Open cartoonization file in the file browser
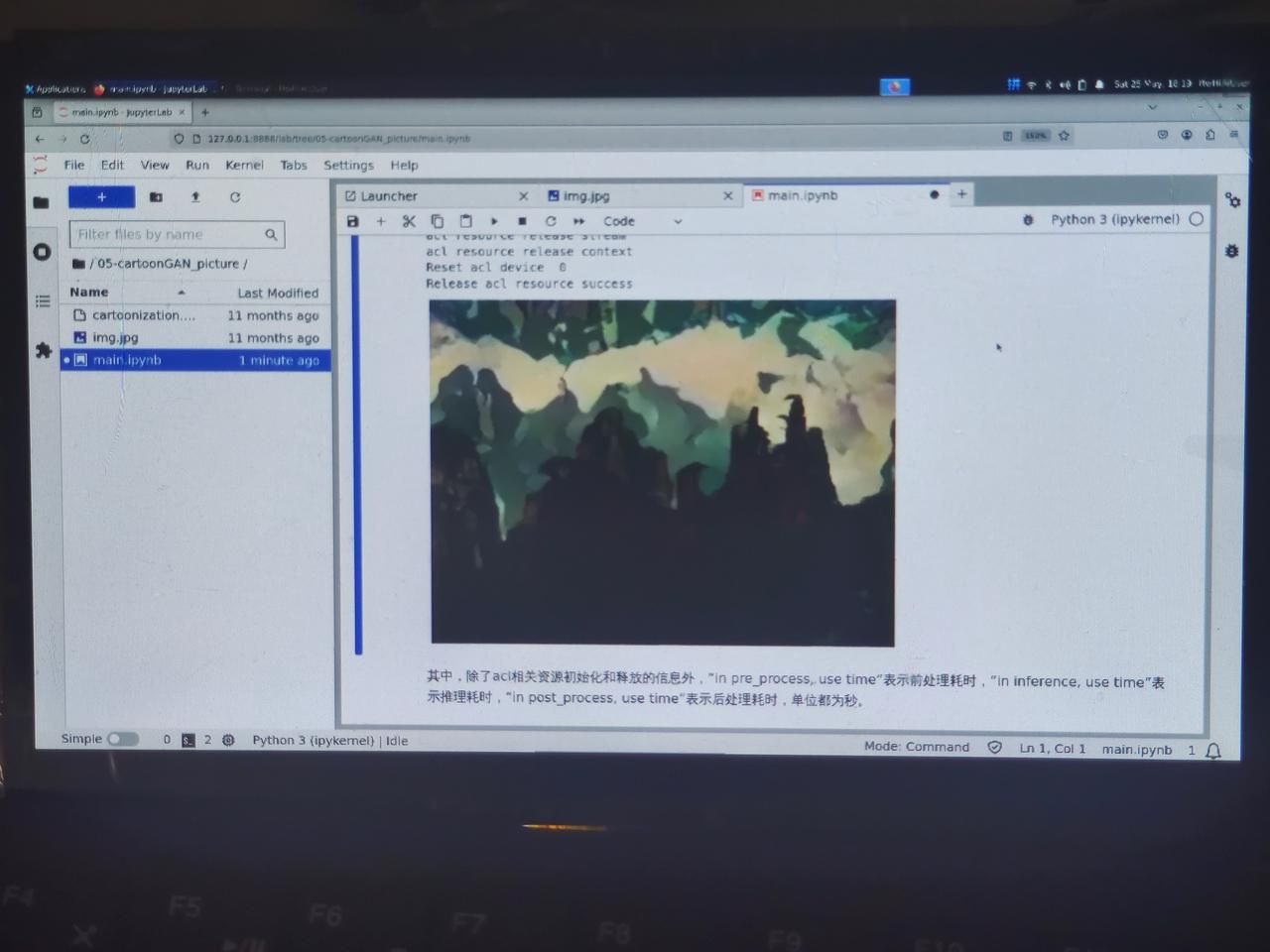Image resolution: width=1270 pixels, height=952 pixels. coord(143,315)
